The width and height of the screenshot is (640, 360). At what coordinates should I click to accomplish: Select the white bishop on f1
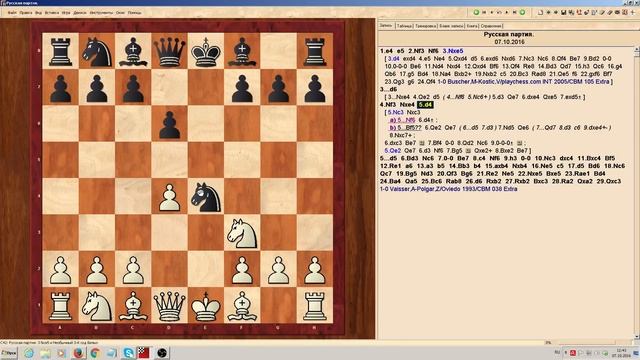click(242, 306)
